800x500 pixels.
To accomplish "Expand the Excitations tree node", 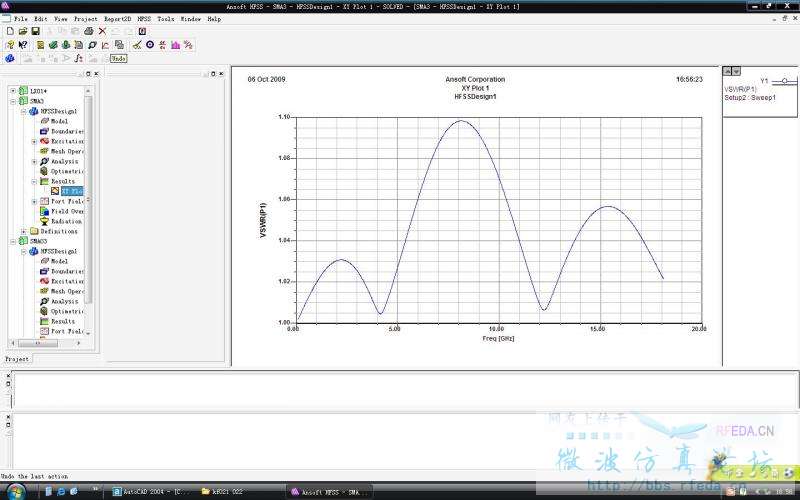I will (x=35, y=141).
